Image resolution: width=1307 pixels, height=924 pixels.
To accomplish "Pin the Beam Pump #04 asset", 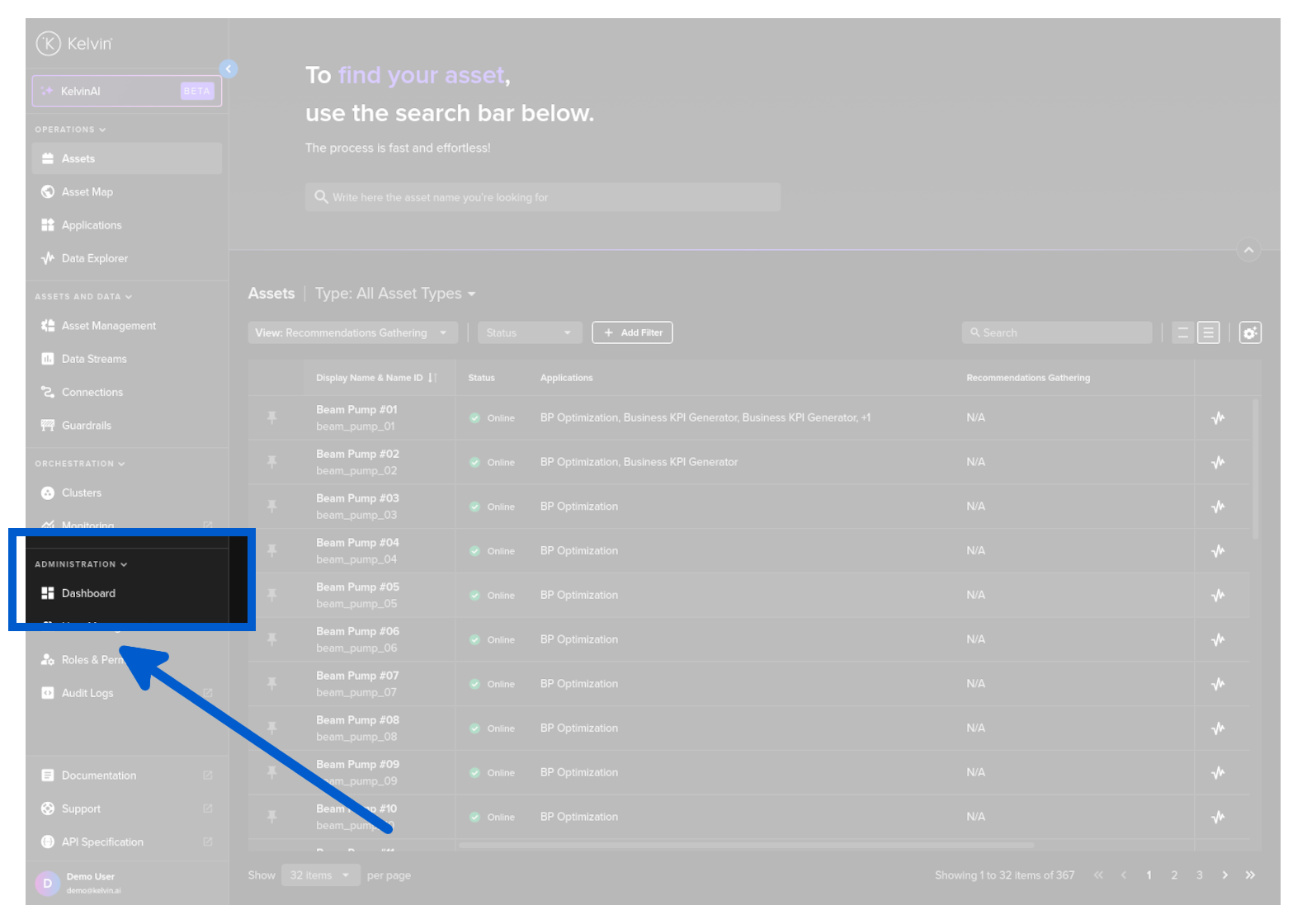I will (271, 551).
